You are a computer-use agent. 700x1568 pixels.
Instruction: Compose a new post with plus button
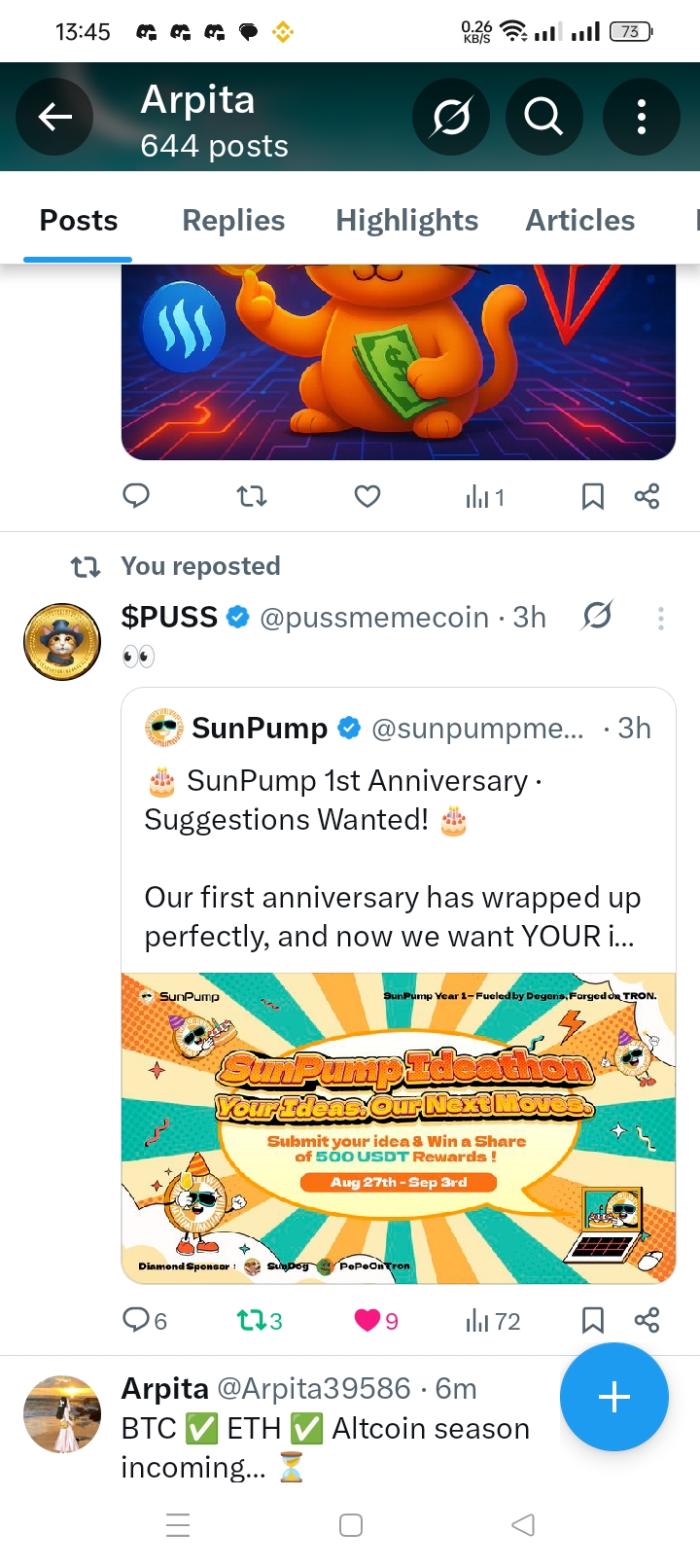613,1397
